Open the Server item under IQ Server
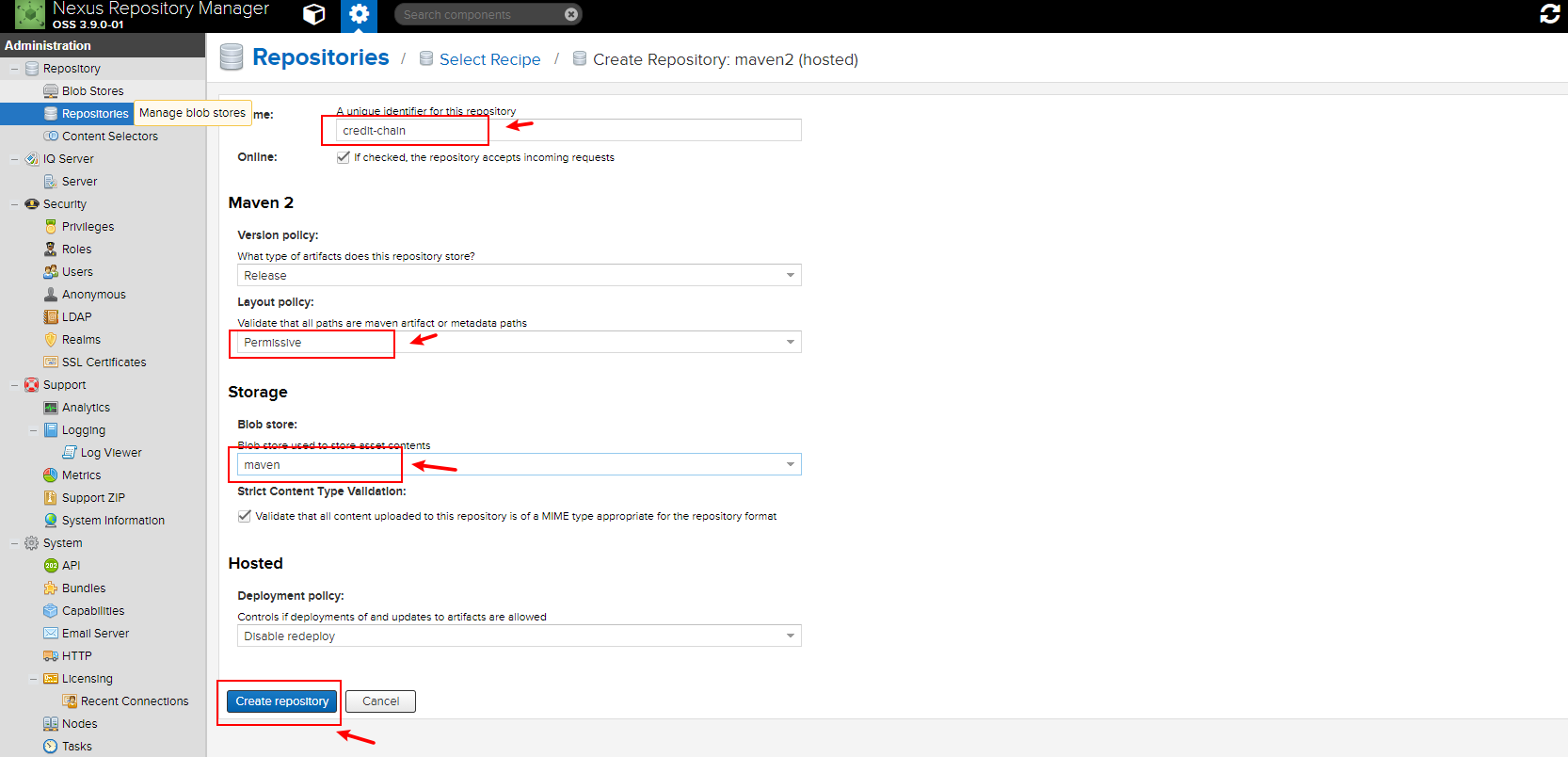The image size is (1568, 757). (x=103, y=182)
